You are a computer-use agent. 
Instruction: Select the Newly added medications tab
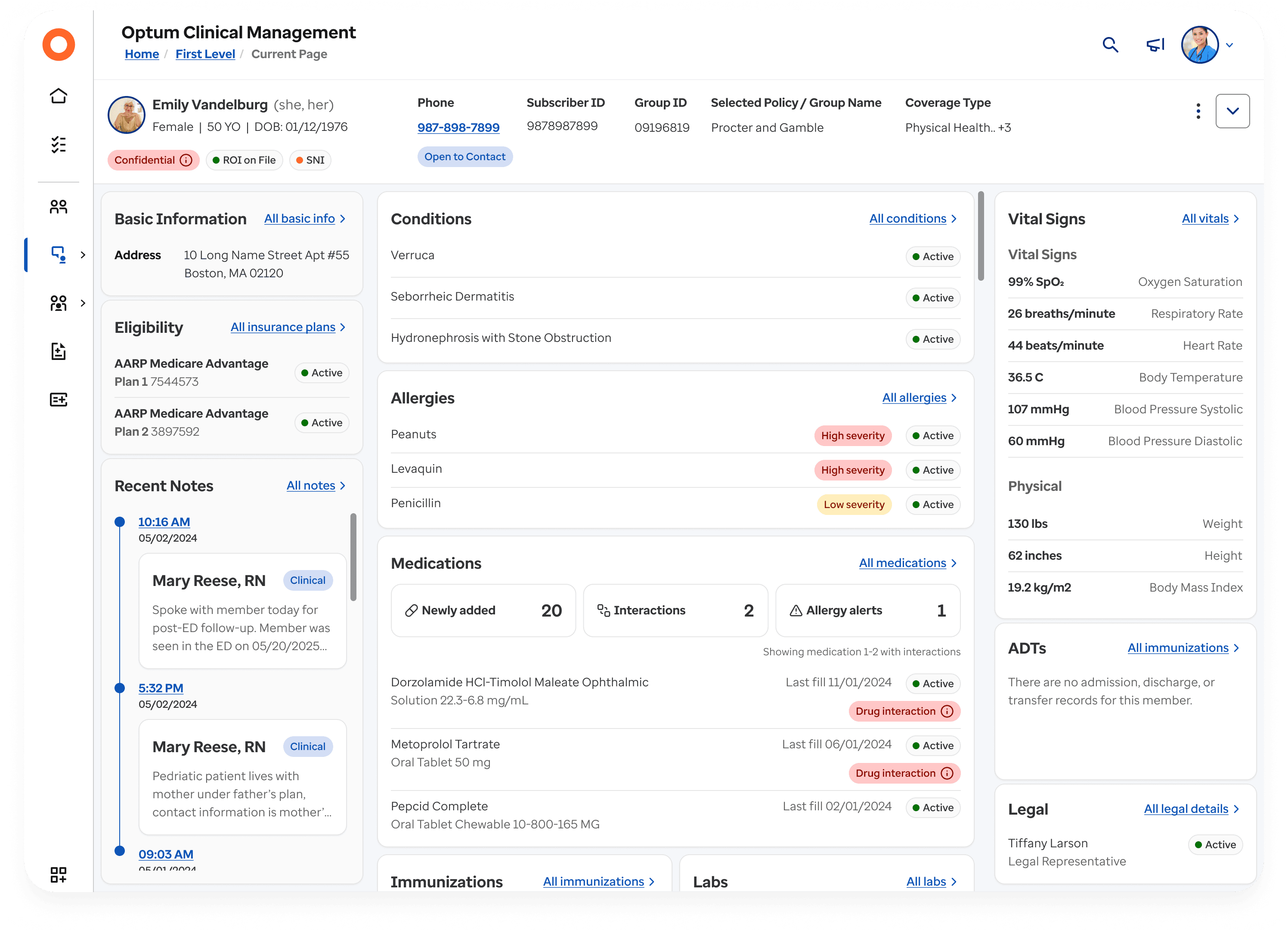483,610
